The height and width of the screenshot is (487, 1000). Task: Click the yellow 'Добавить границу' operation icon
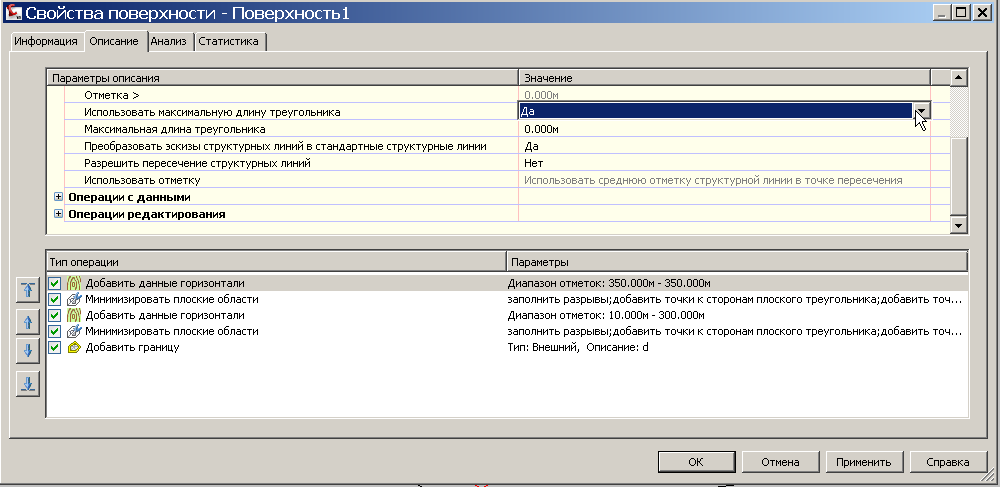pos(73,347)
